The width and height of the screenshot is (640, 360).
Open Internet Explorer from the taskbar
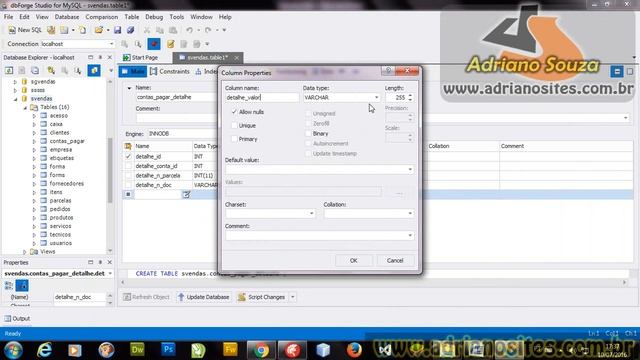pos(44,350)
